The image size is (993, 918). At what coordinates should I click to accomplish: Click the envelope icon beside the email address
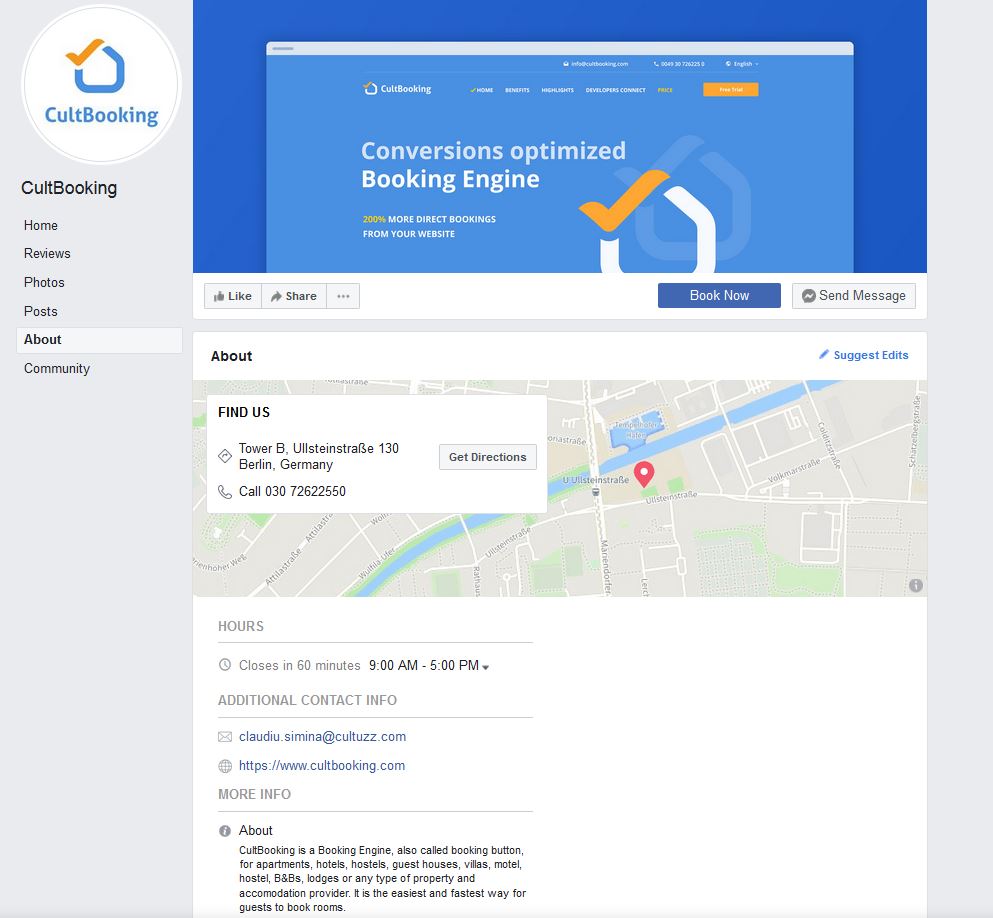tap(224, 736)
